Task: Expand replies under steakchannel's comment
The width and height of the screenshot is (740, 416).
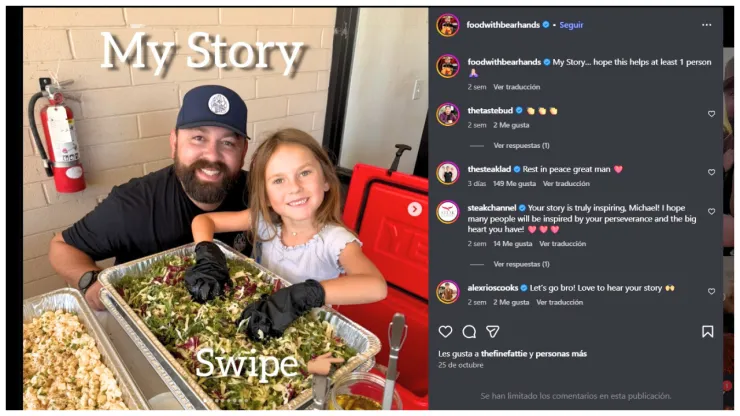Action: (521, 264)
